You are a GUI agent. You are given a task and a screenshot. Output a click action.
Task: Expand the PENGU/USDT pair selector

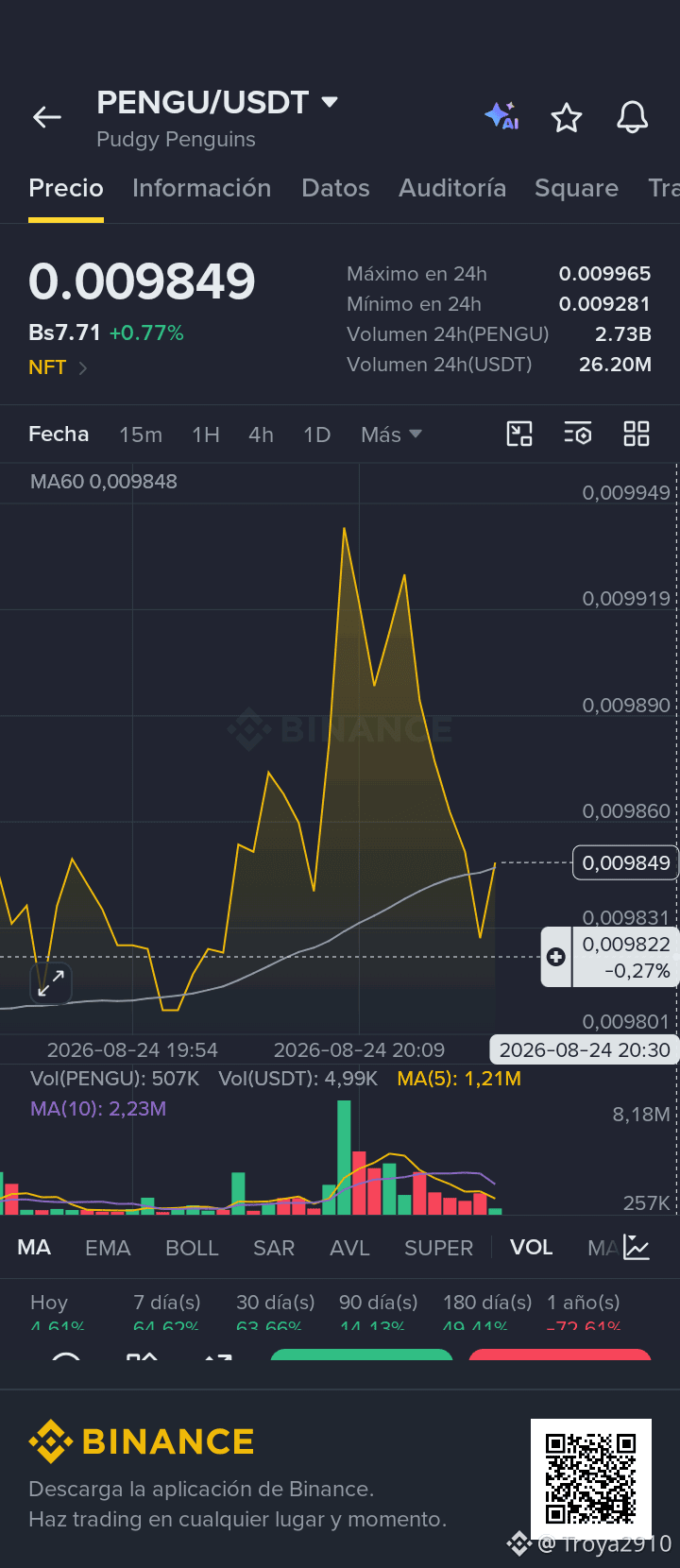330,101
